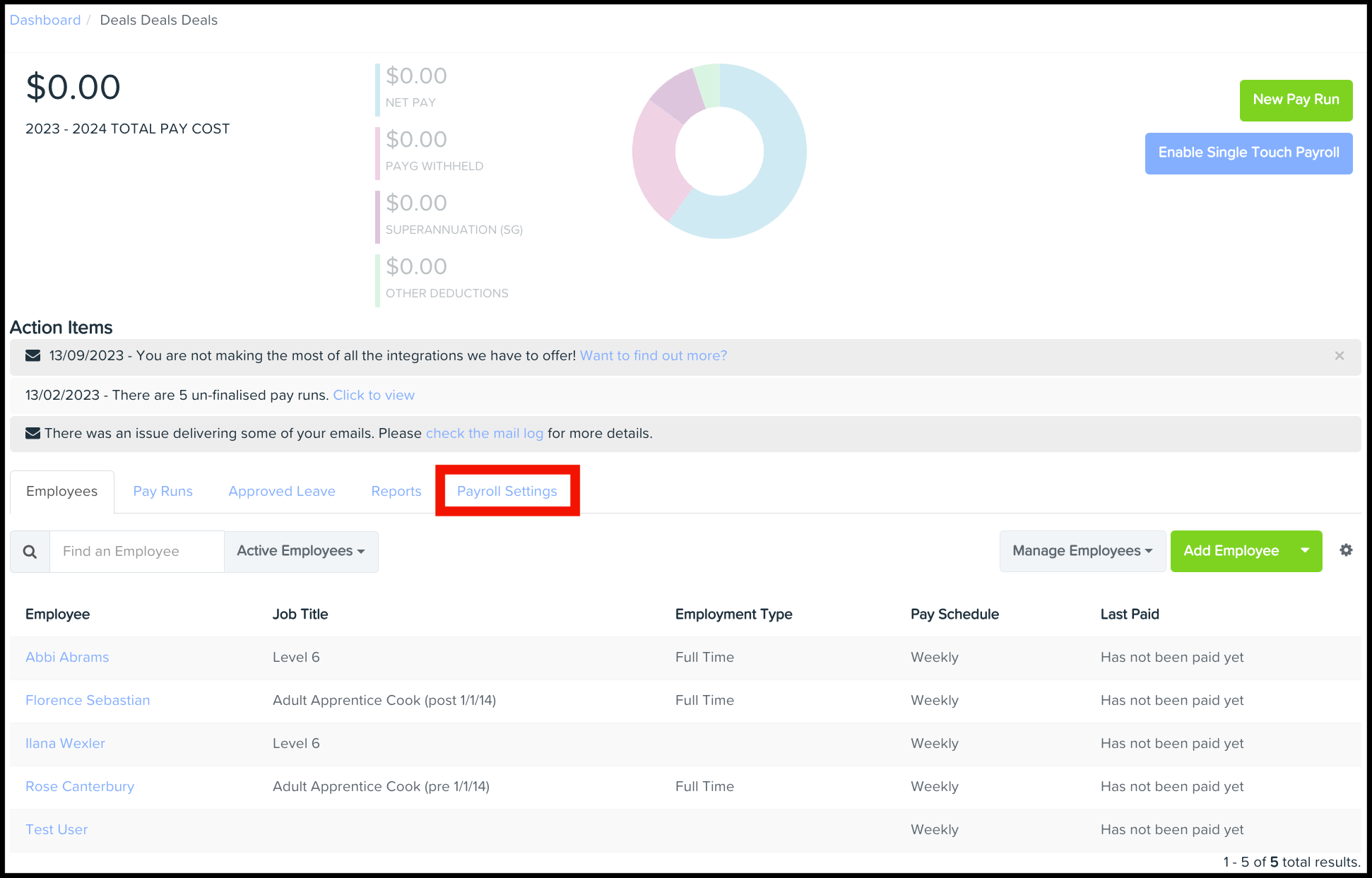Select the Approved Leave tab
This screenshot has height=878, width=1372.
click(x=282, y=492)
